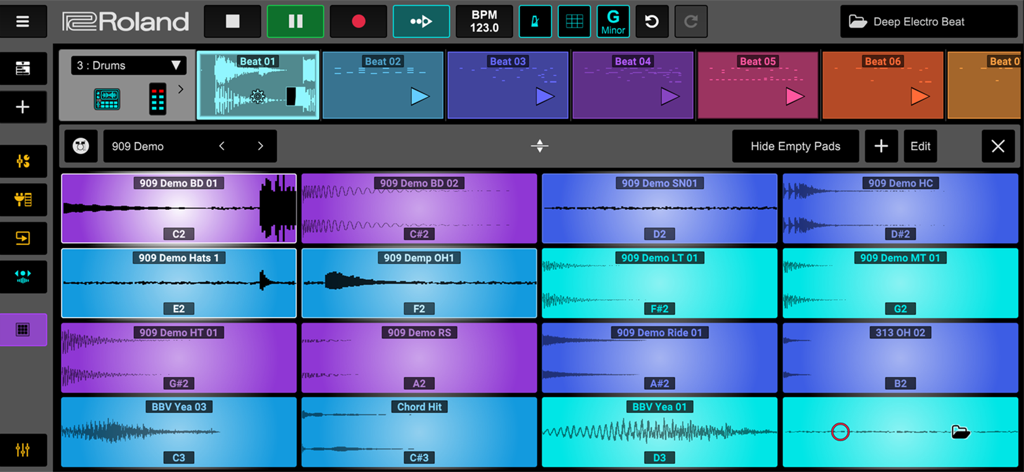Play the Beat 05 clip
Screen dimensions: 1024x472
click(794, 97)
